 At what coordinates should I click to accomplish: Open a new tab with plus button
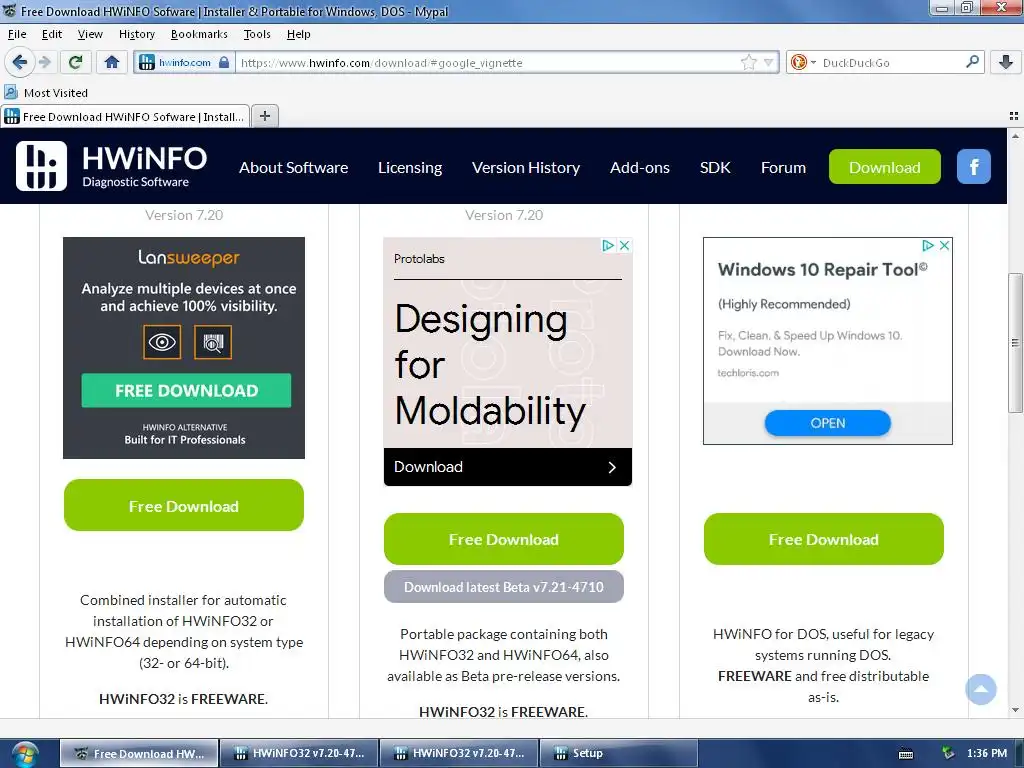(264, 116)
